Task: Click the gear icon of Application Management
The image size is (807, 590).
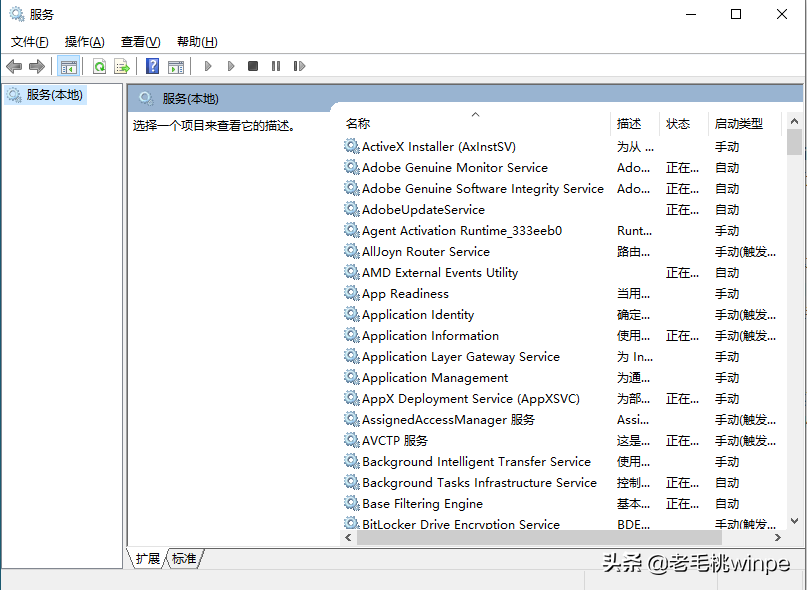Action: [352, 377]
